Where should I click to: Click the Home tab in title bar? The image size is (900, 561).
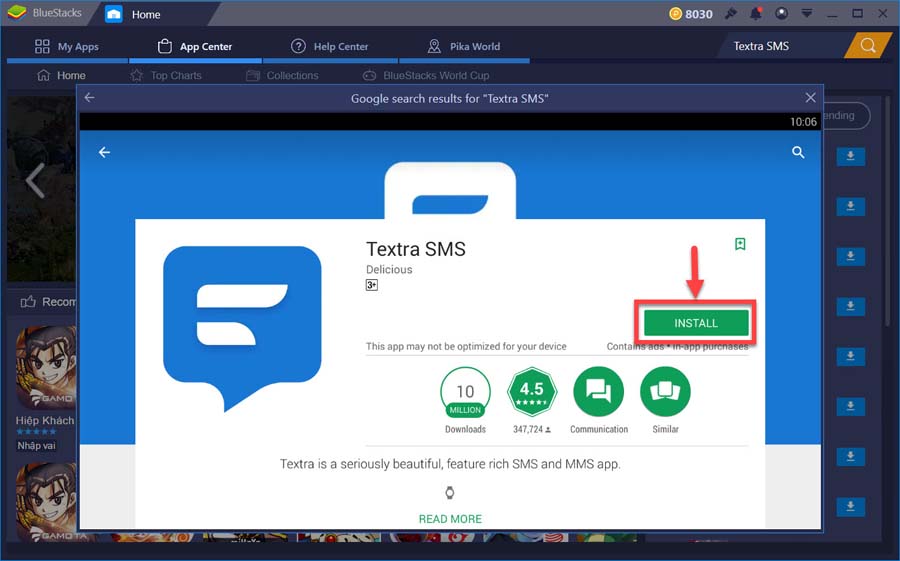(x=146, y=14)
